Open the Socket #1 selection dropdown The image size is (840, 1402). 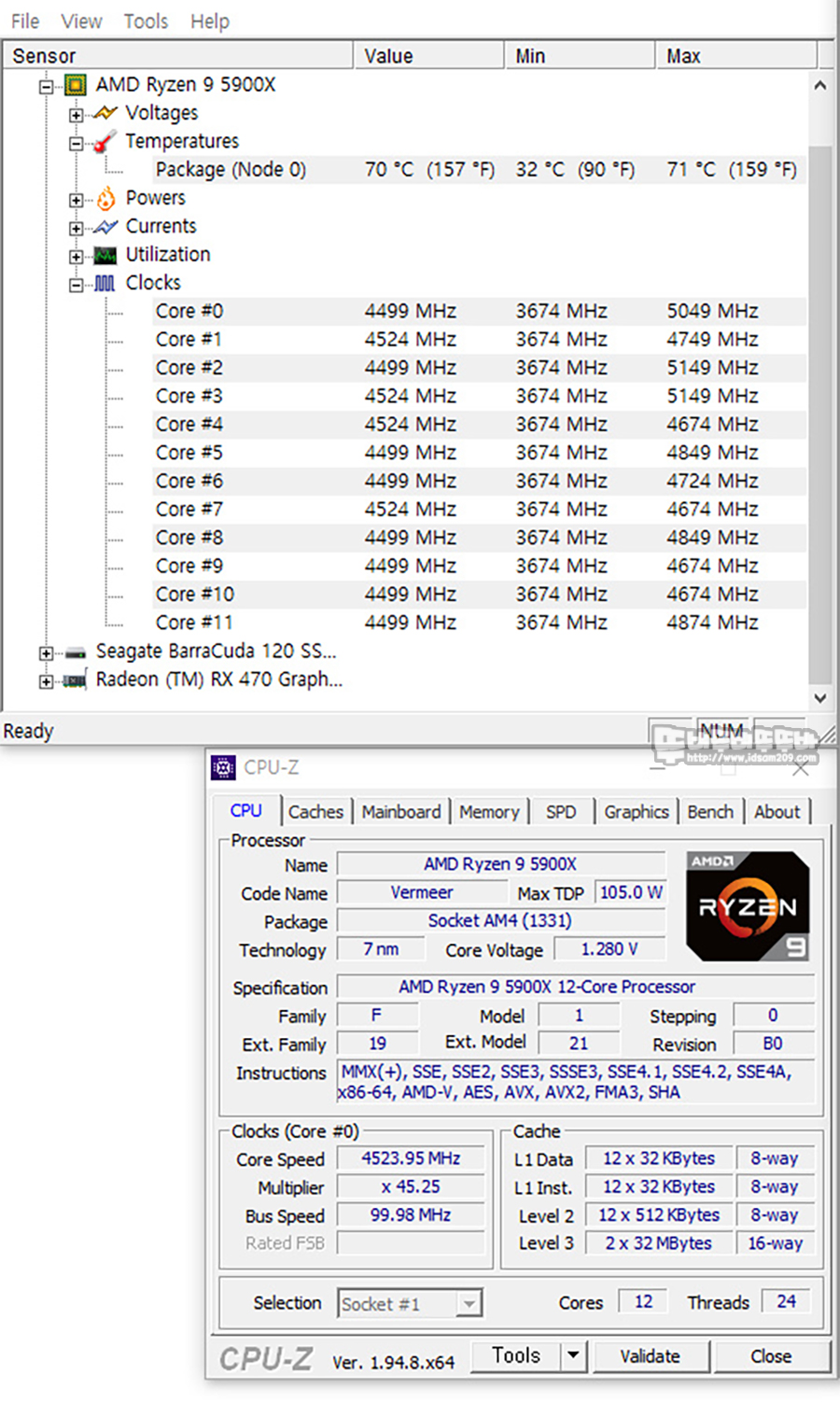[x=469, y=1303]
